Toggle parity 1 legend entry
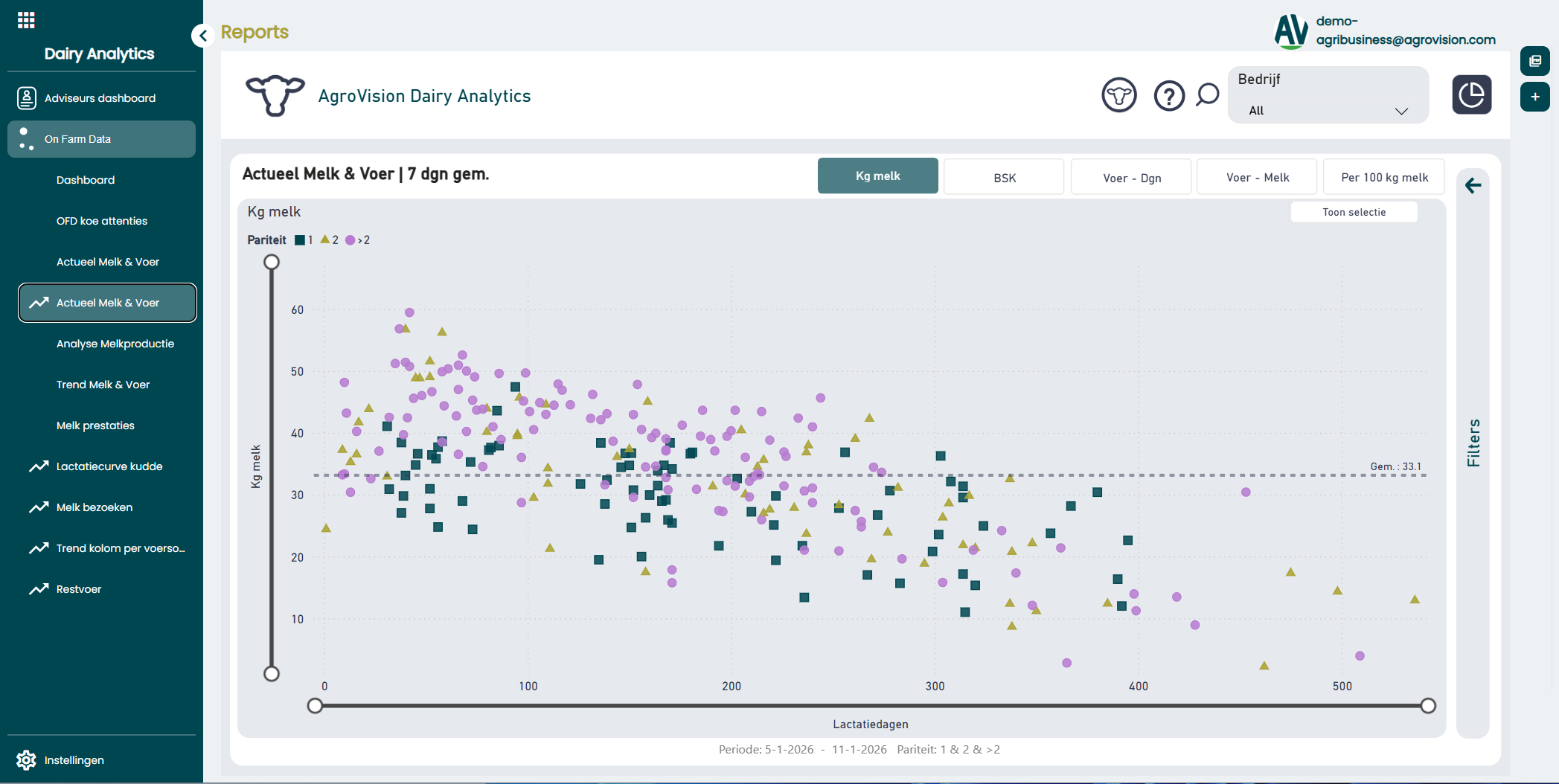The height and width of the screenshot is (784, 1559). (304, 240)
